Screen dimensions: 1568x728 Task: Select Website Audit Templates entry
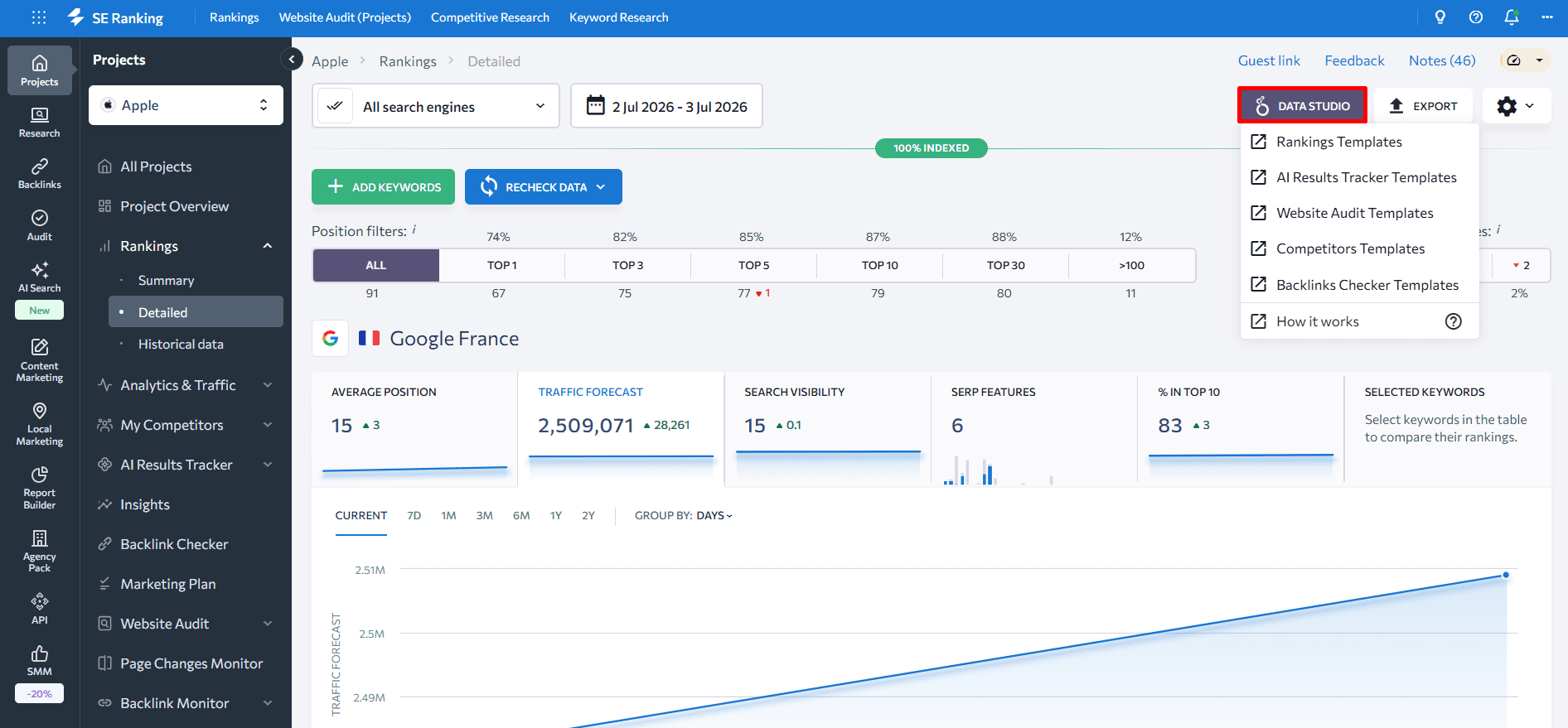pos(1359,213)
